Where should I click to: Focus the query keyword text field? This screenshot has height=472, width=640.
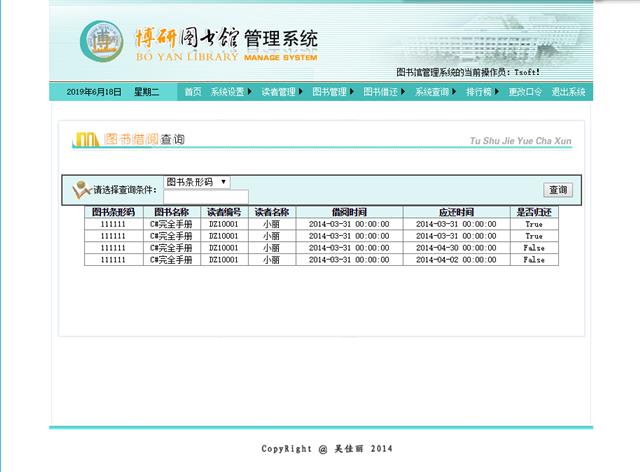pyautogui.click(x=206, y=196)
